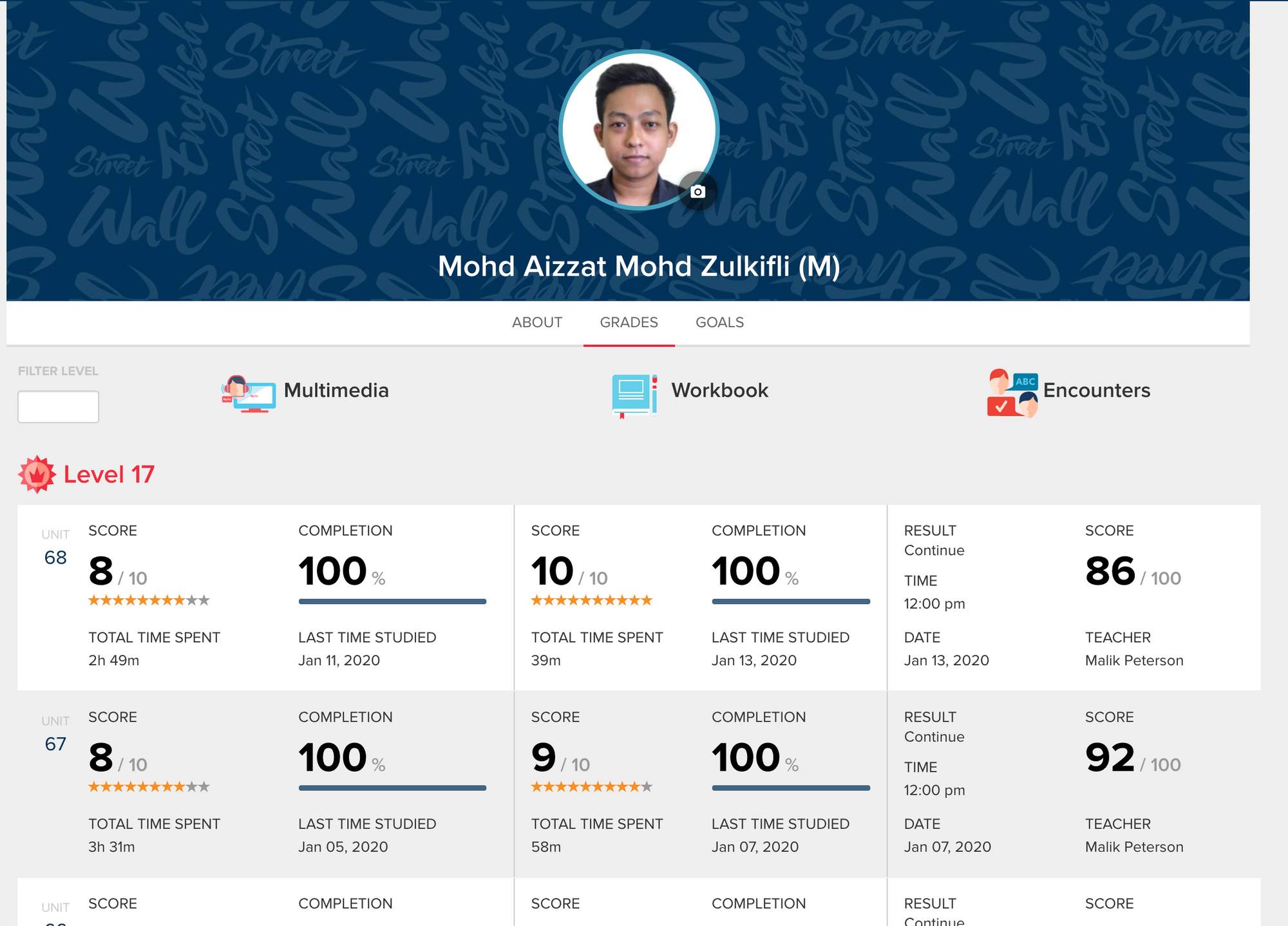Select unit number 68
Screen dimensions: 1288x926
[x=55, y=558]
